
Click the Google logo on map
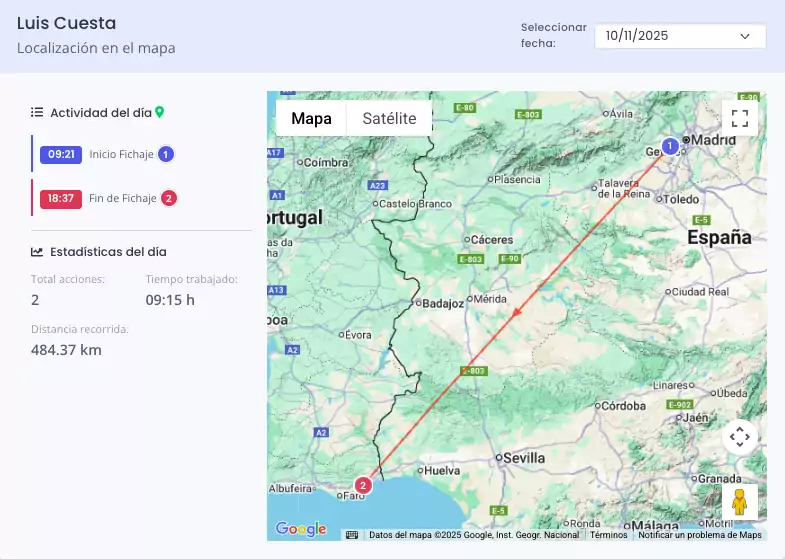coord(301,529)
